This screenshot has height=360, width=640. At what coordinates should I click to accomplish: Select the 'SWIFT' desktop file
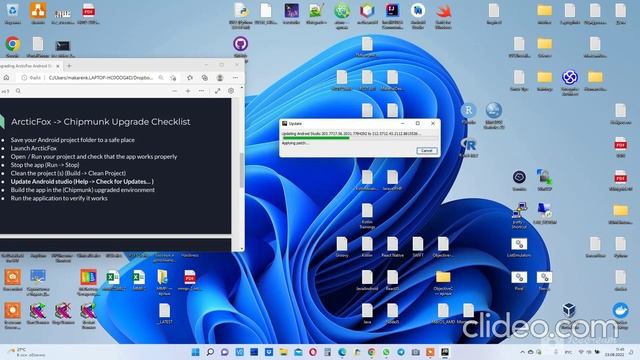click(418, 247)
